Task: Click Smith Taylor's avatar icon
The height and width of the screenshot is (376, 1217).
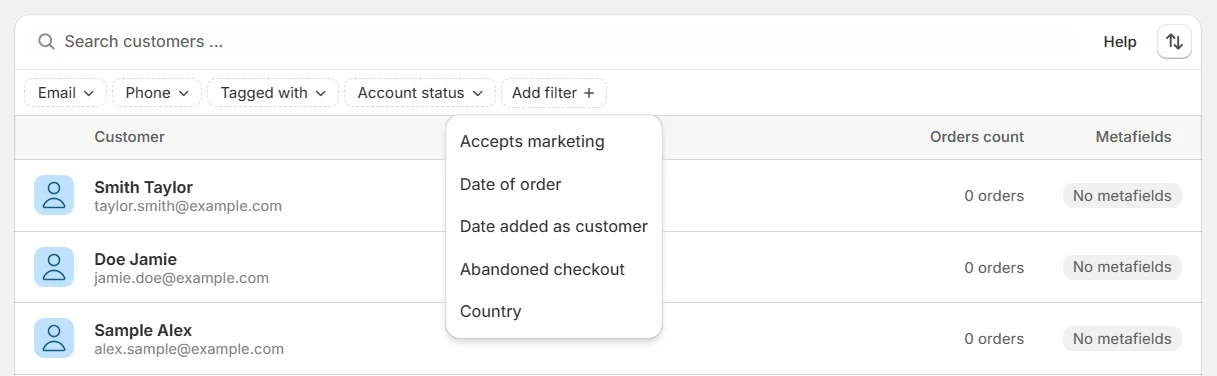Action: point(54,195)
